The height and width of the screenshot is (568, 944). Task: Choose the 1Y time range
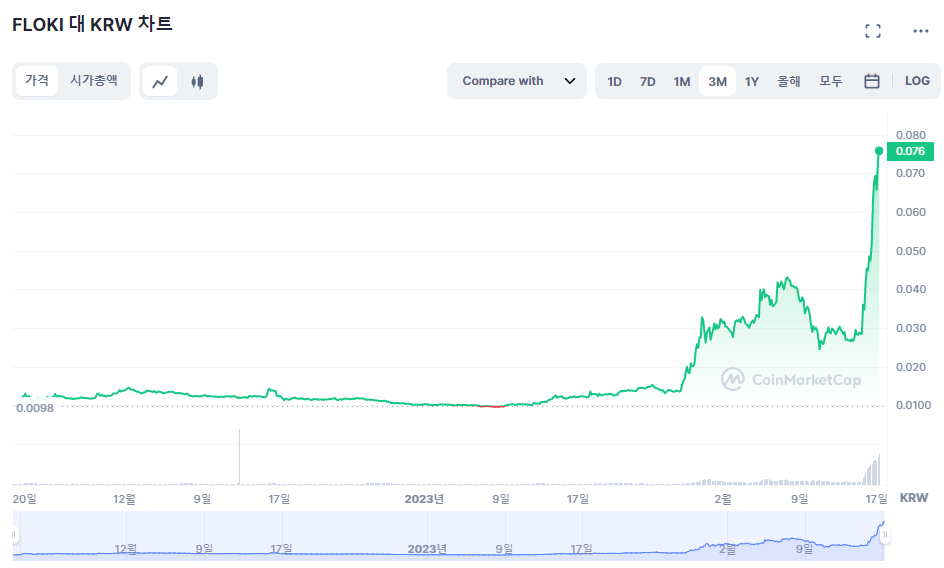coord(751,81)
